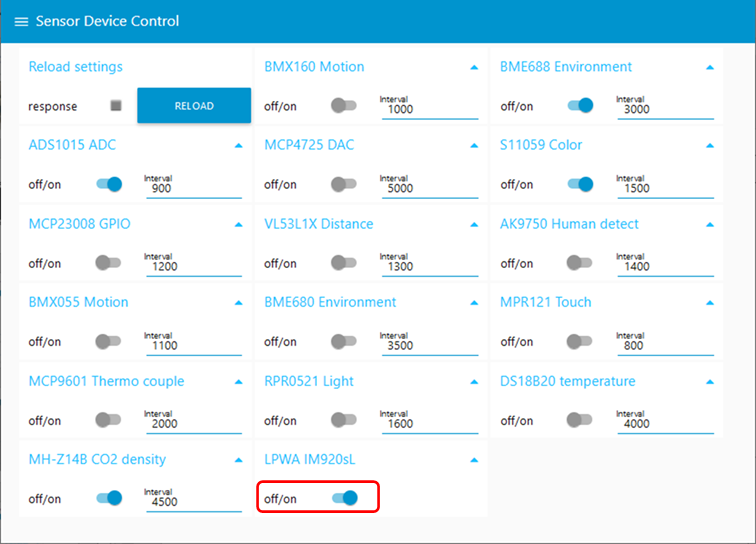Click the RELOAD button
This screenshot has width=756, height=544.
pos(194,106)
